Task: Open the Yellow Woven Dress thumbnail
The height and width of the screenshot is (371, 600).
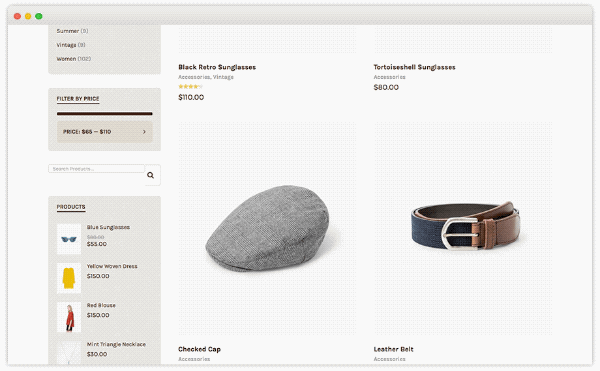Action: 69,278
